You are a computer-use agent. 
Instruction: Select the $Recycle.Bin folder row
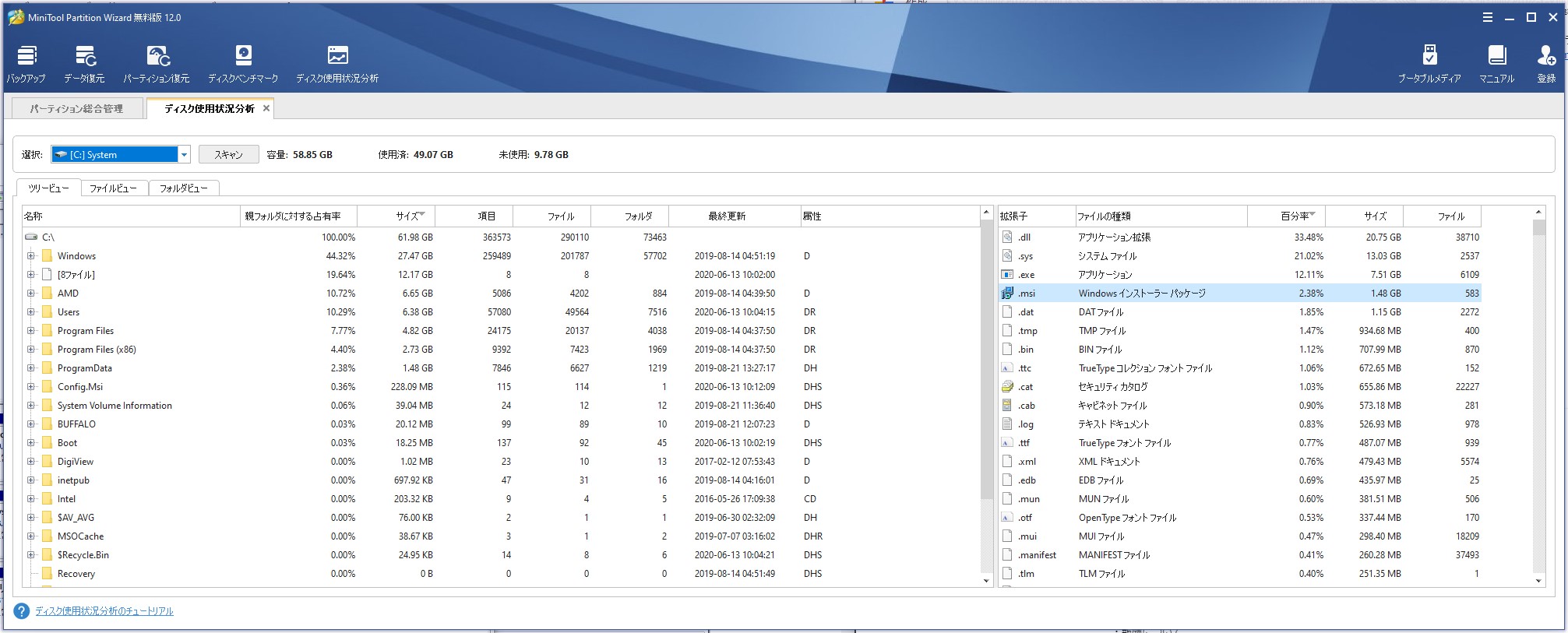(x=501, y=554)
